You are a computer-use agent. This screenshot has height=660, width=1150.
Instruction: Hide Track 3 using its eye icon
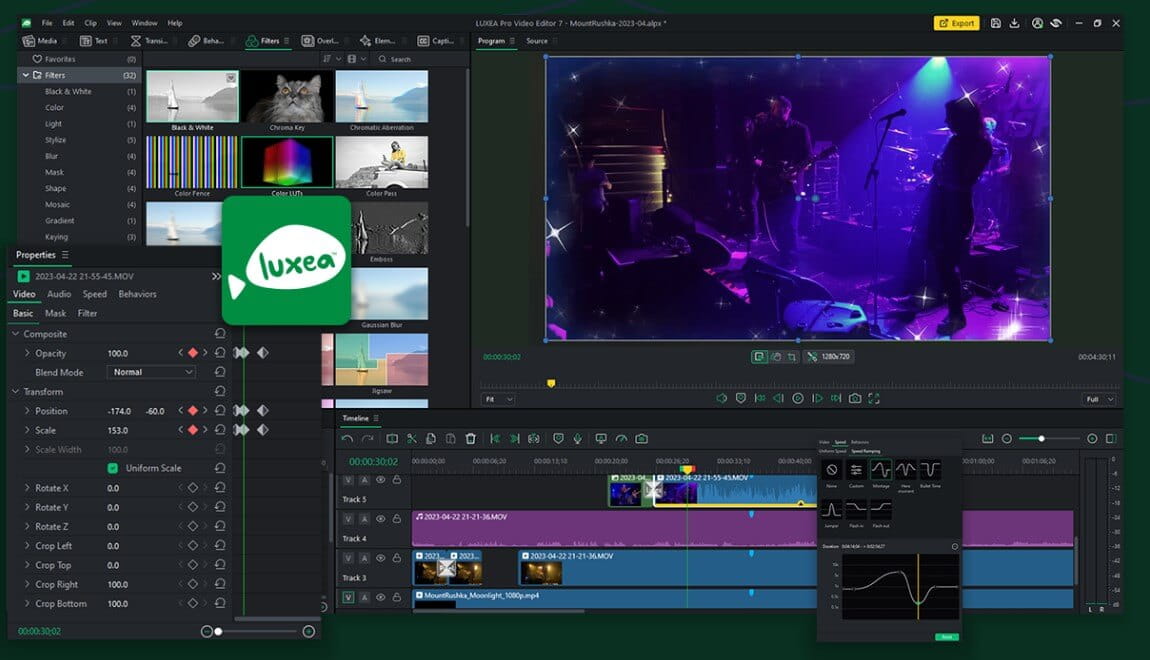381,557
